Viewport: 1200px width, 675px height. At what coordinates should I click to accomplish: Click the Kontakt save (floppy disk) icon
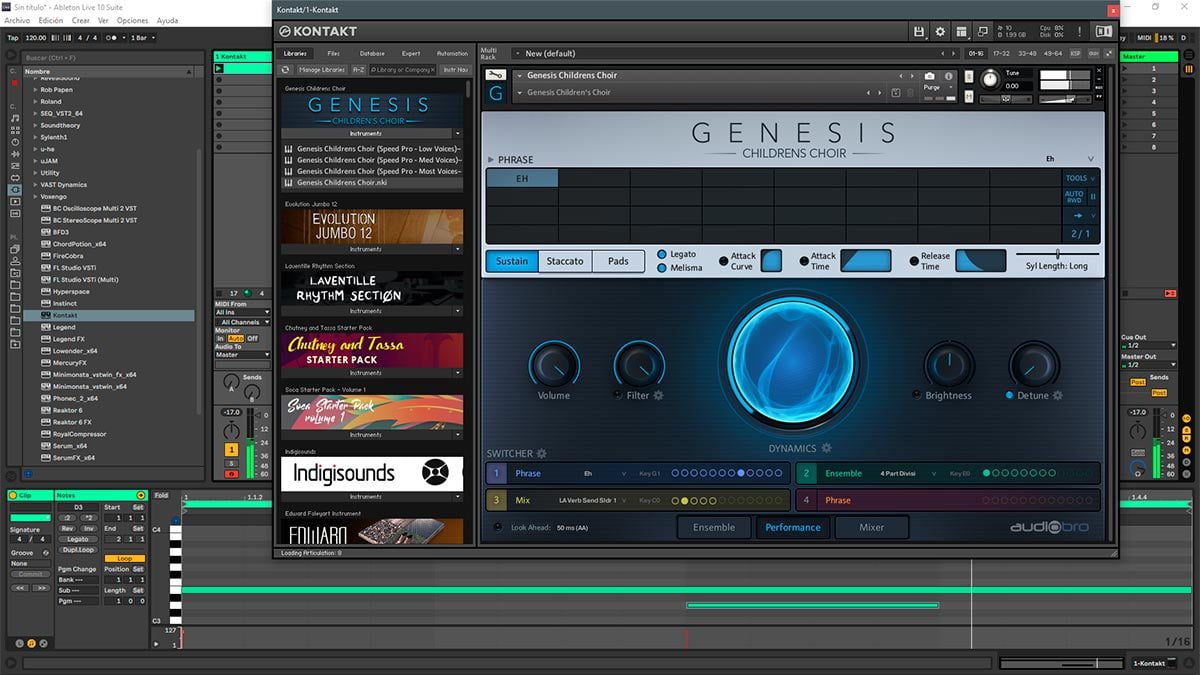point(918,32)
